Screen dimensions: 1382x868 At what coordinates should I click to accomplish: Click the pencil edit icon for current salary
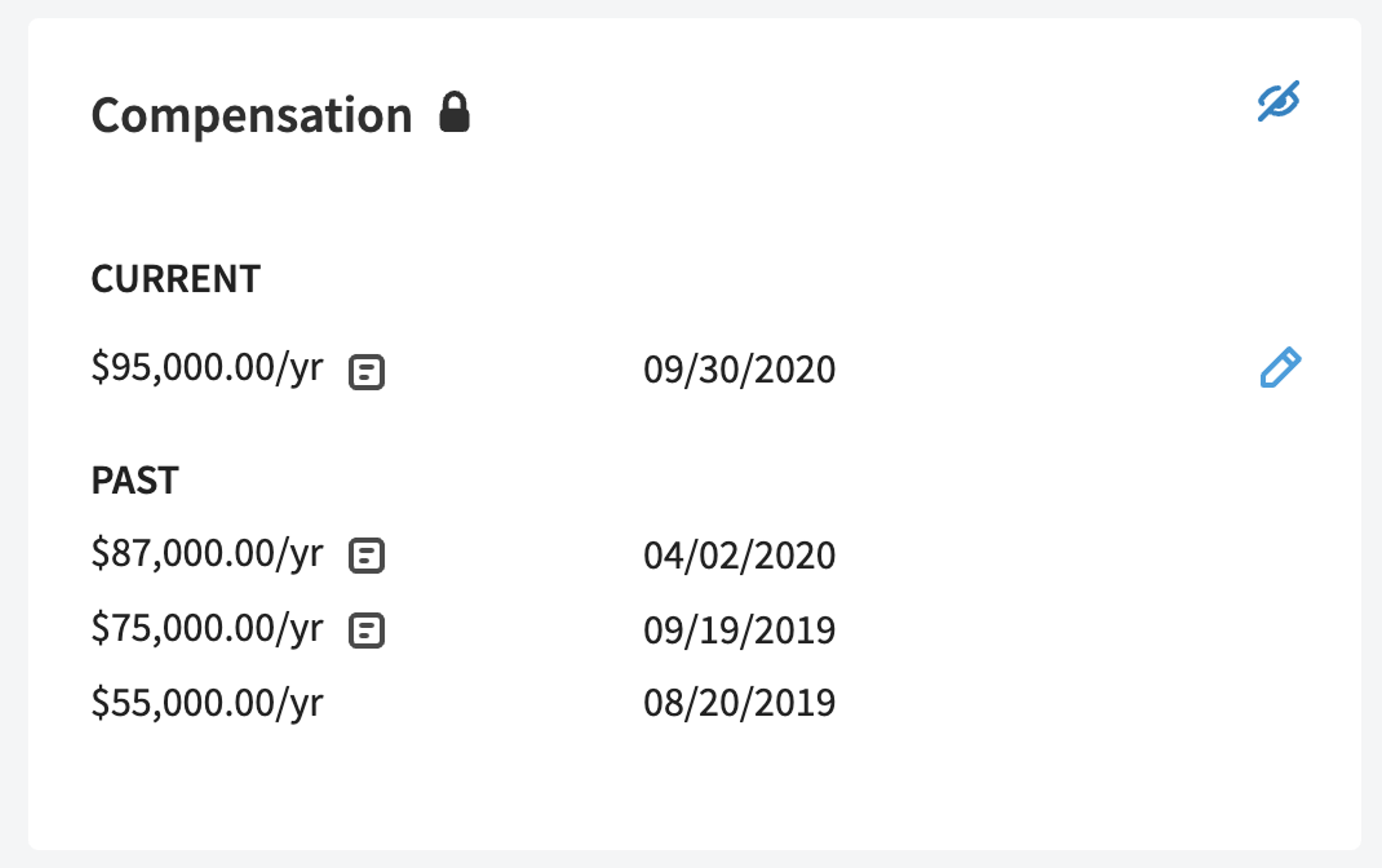[x=1281, y=367]
